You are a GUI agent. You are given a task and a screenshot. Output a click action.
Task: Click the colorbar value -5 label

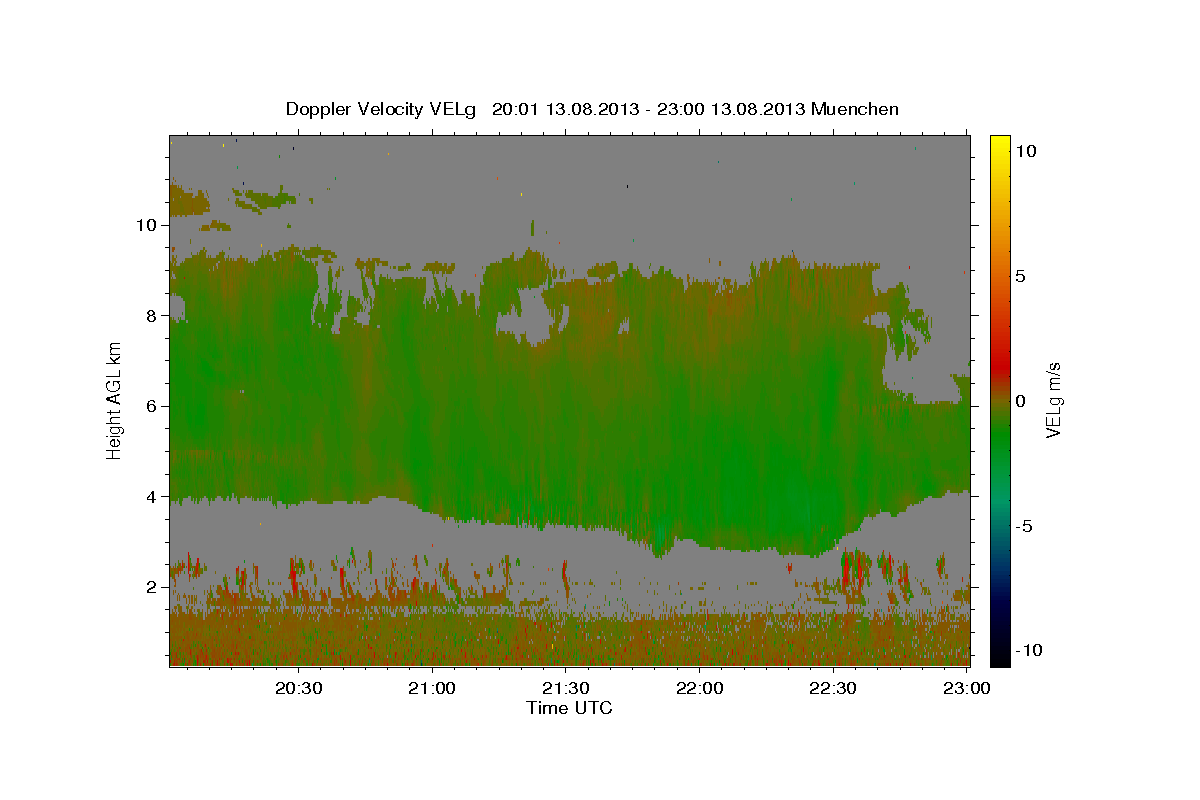pyautogui.click(x=1026, y=526)
